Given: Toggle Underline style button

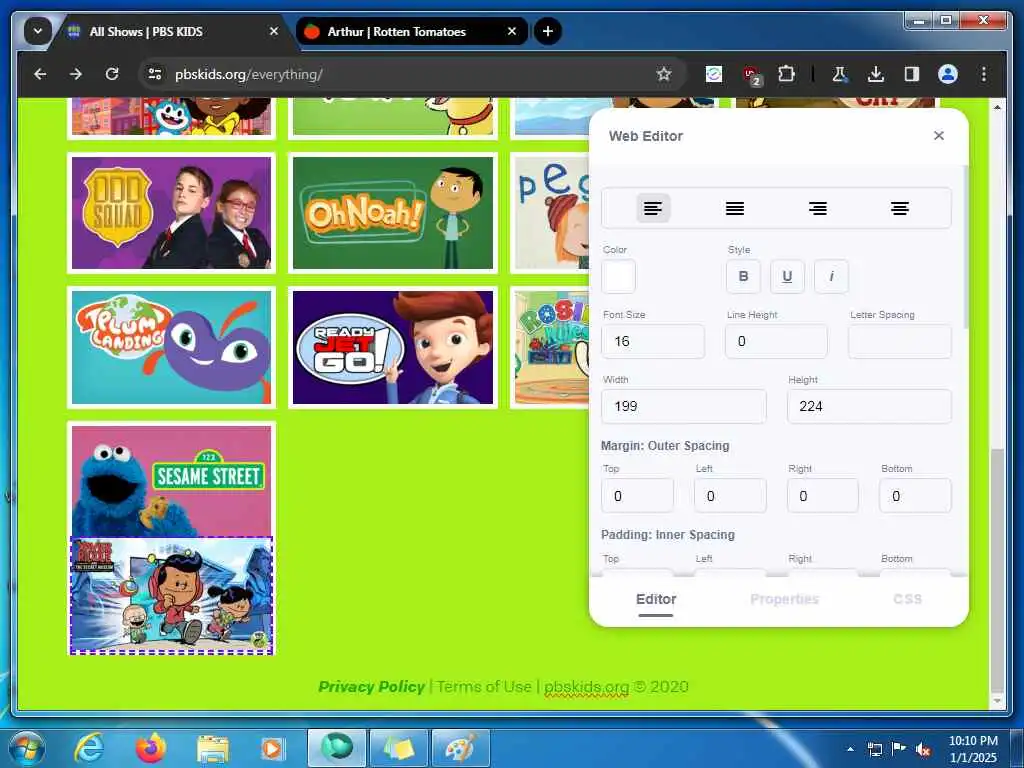Looking at the screenshot, I should click(787, 276).
